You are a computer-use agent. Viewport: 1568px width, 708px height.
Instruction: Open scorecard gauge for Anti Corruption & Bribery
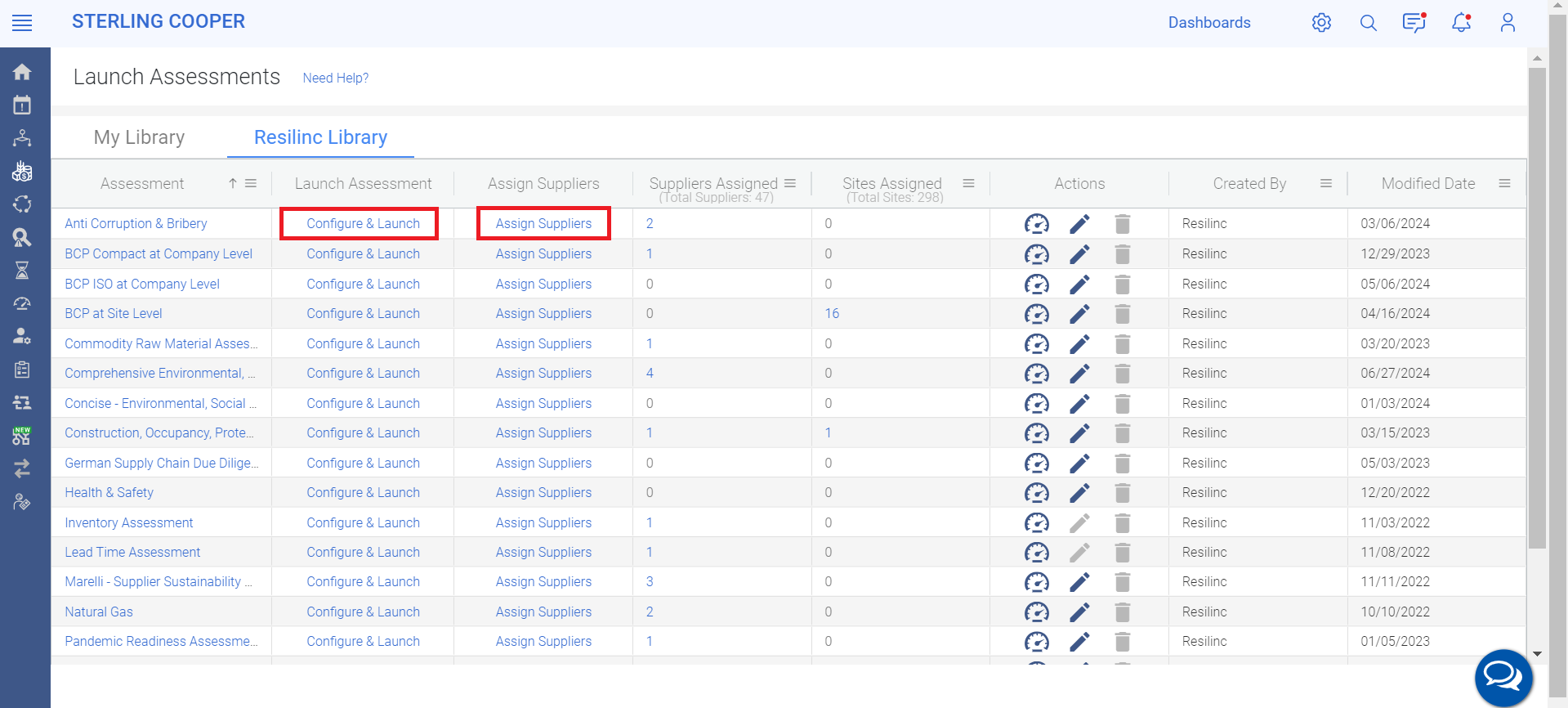(x=1036, y=224)
